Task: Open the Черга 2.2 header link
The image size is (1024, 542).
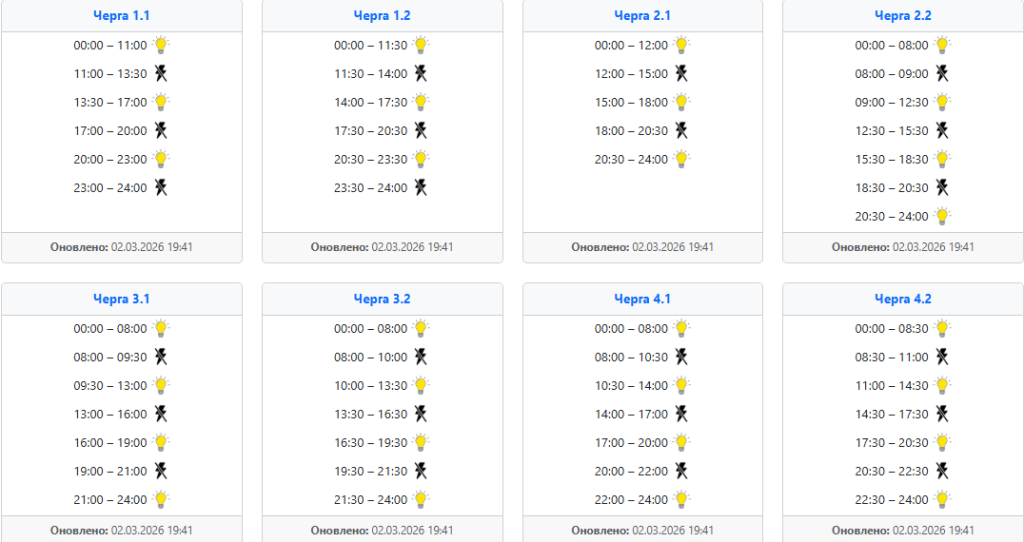Action: pos(903,16)
